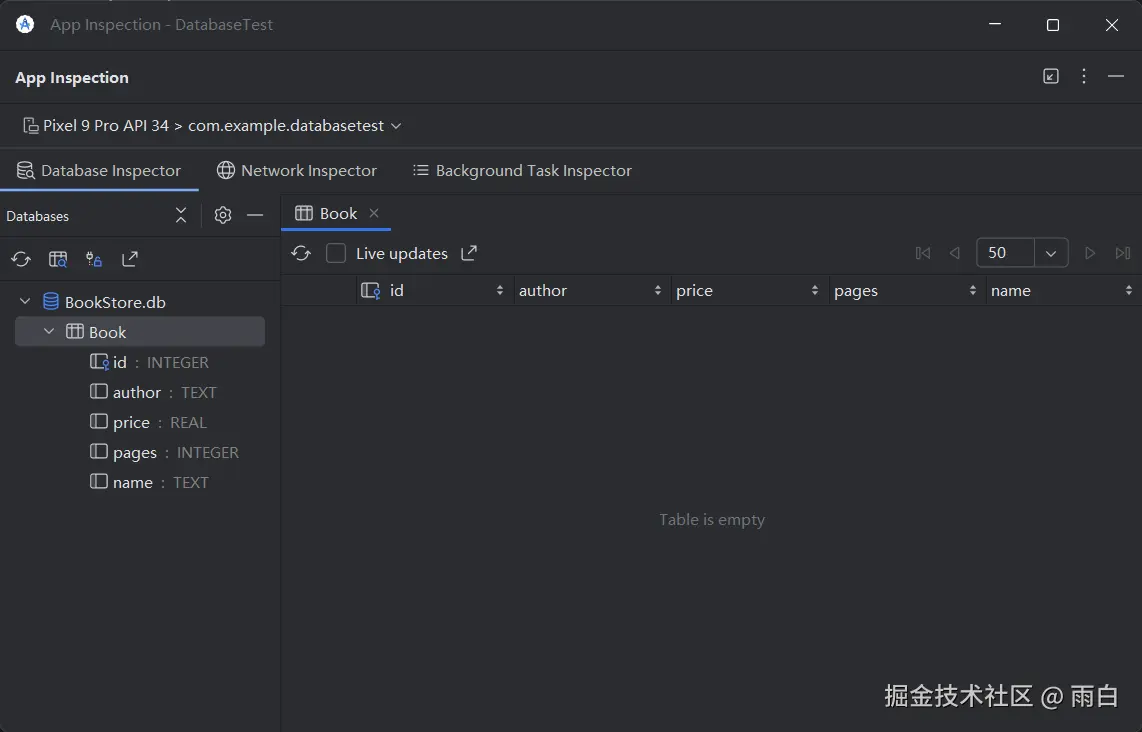Switch to the Database Inspector tab
1142x732 pixels.
click(x=98, y=170)
